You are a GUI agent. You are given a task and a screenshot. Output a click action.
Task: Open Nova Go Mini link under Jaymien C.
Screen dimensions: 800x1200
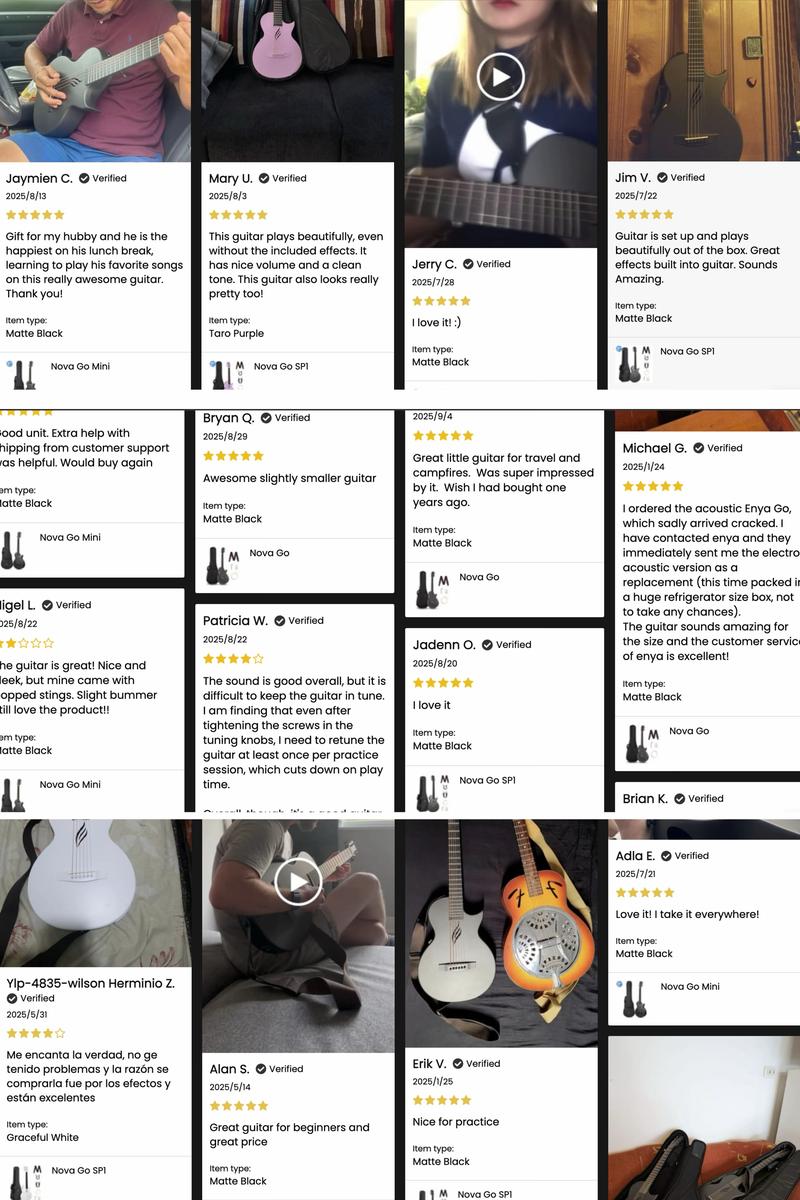click(x=80, y=367)
